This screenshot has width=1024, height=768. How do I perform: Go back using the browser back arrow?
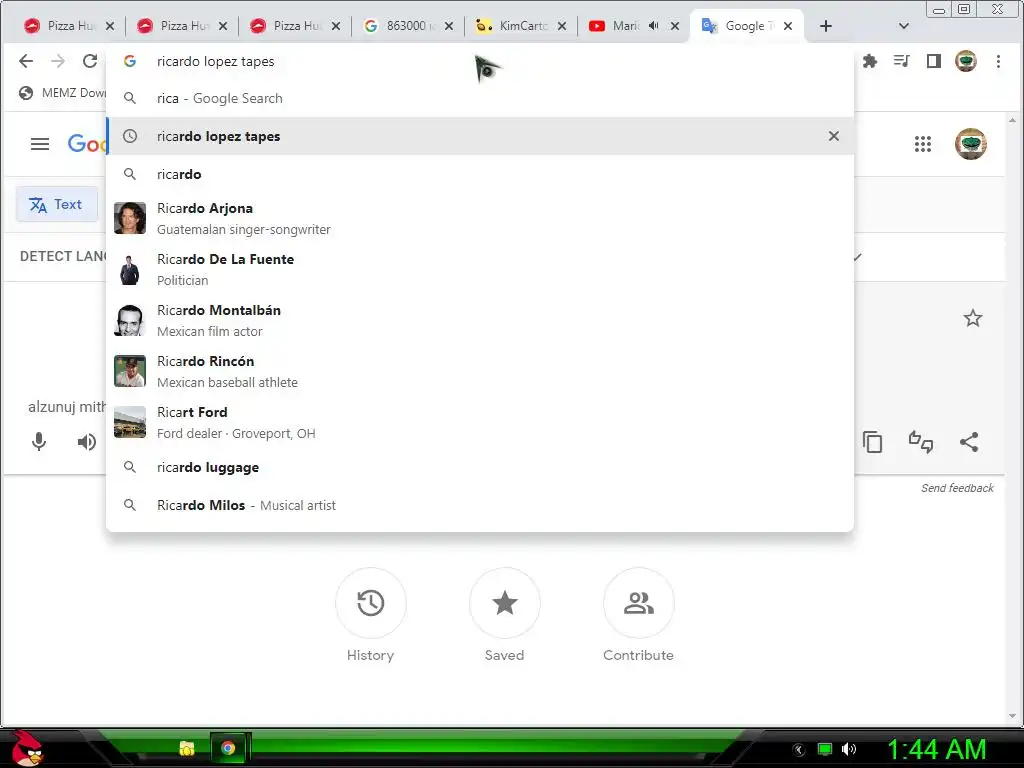point(26,61)
